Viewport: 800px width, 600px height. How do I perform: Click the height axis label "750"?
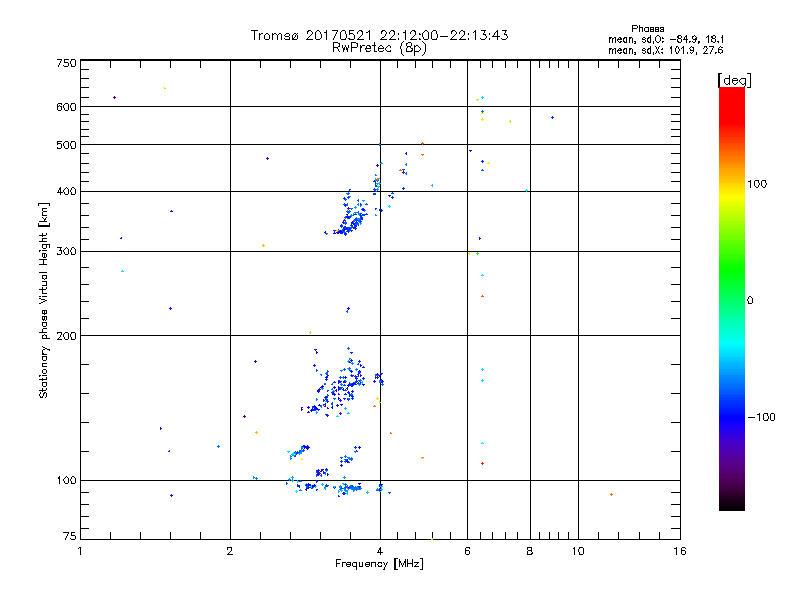[66, 63]
